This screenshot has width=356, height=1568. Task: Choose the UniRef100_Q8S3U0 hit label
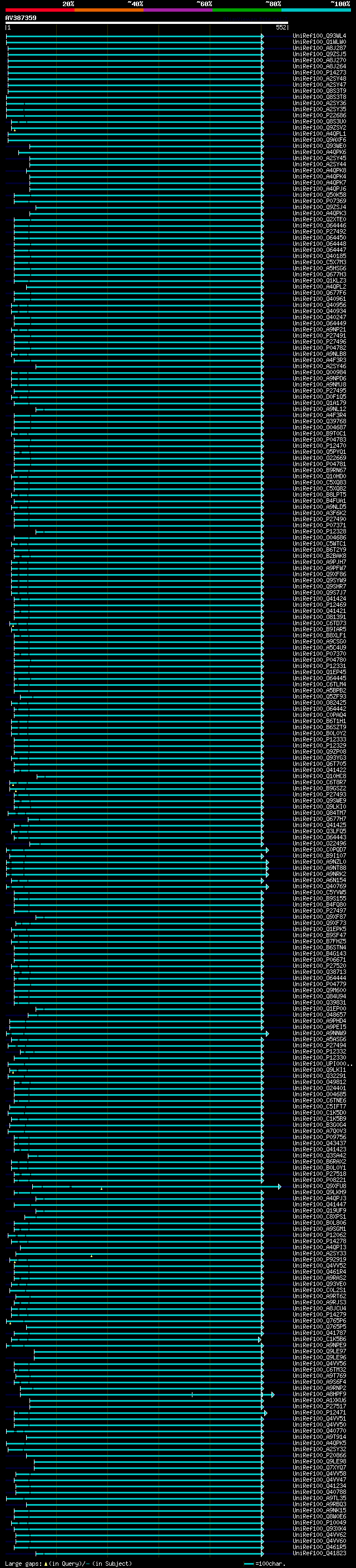click(319, 121)
